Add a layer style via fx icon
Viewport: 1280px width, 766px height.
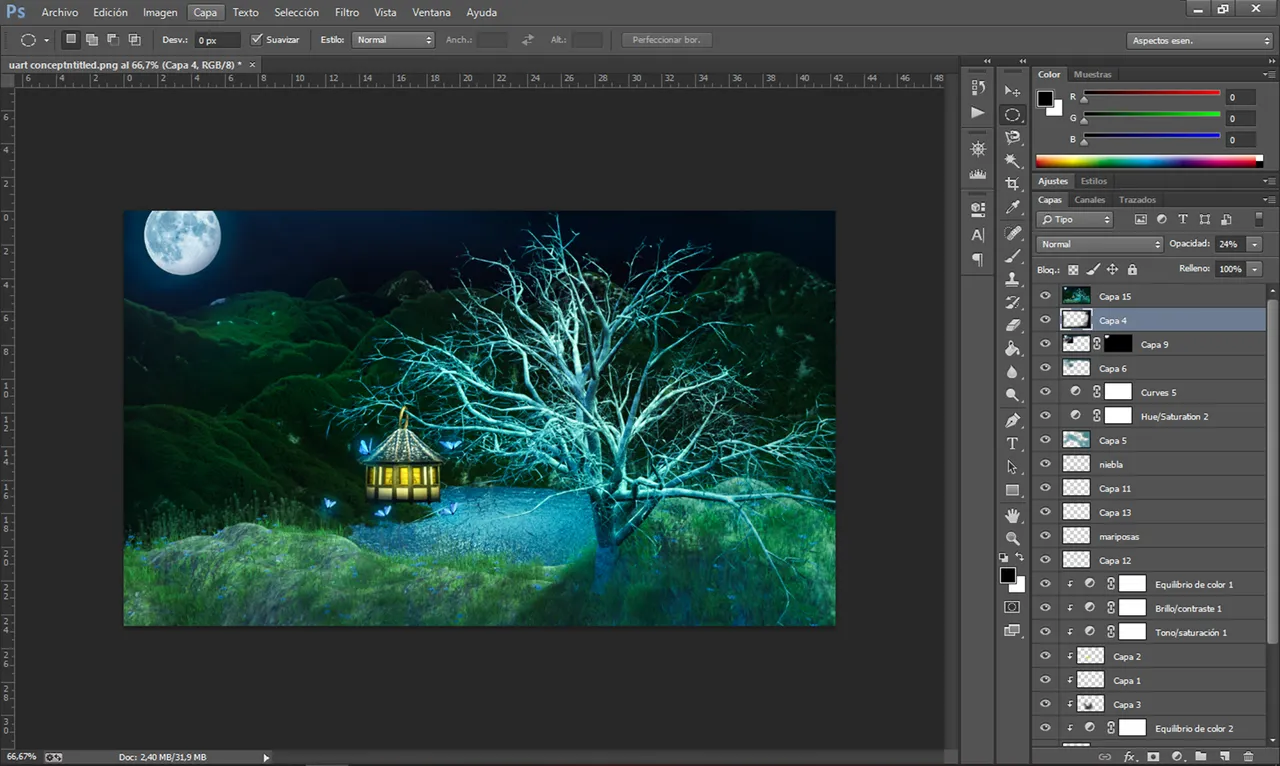tap(1130, 757)
